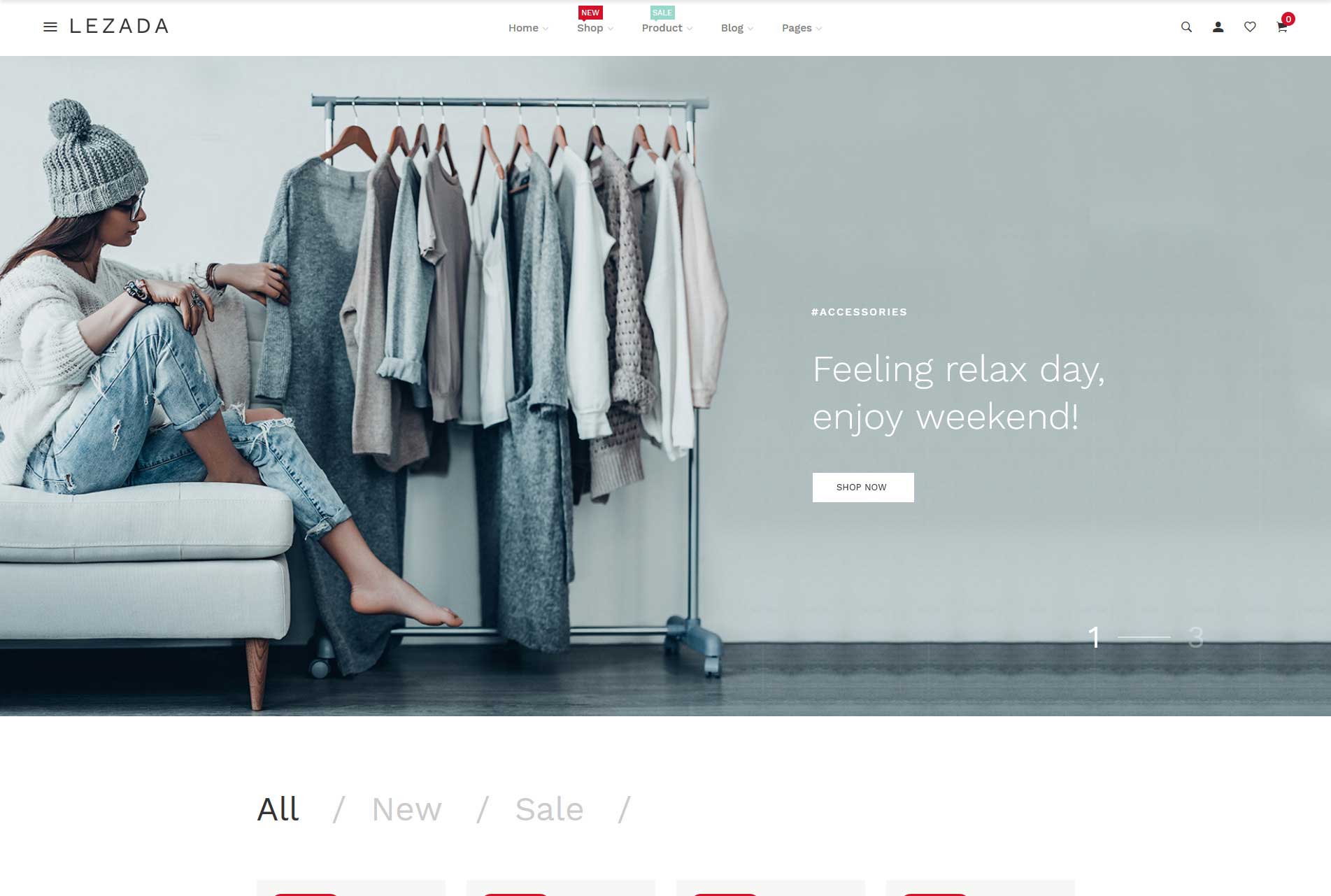Open the hamburger menu beside the logo
The height and width of the screenshot is (896, 1331).
coord(50,27)
